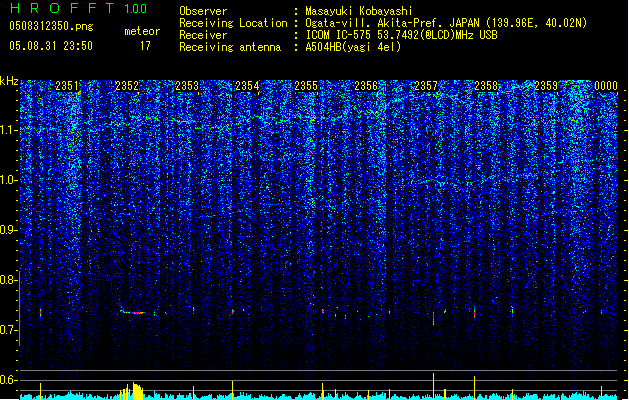Click the 'Receiving antenna' field label

pos(230,47)
